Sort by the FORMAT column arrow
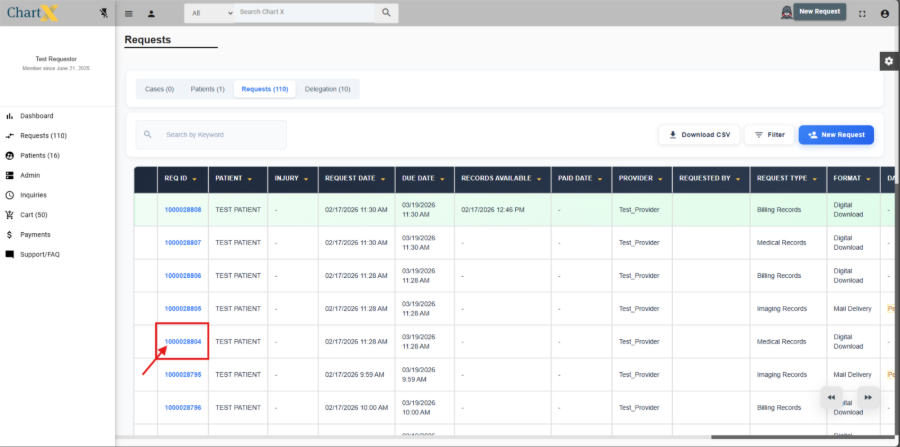 pos(868,179)
